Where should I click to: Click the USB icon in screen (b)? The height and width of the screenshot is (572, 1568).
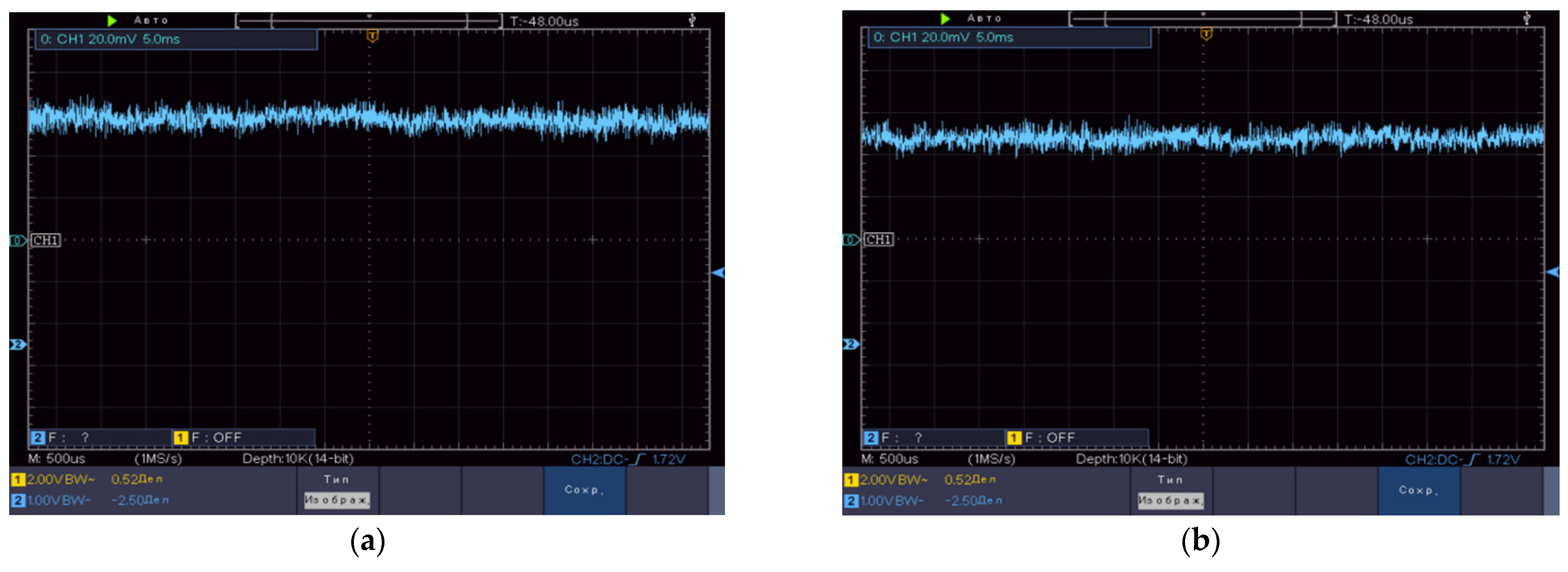(x=1527, y=19)
